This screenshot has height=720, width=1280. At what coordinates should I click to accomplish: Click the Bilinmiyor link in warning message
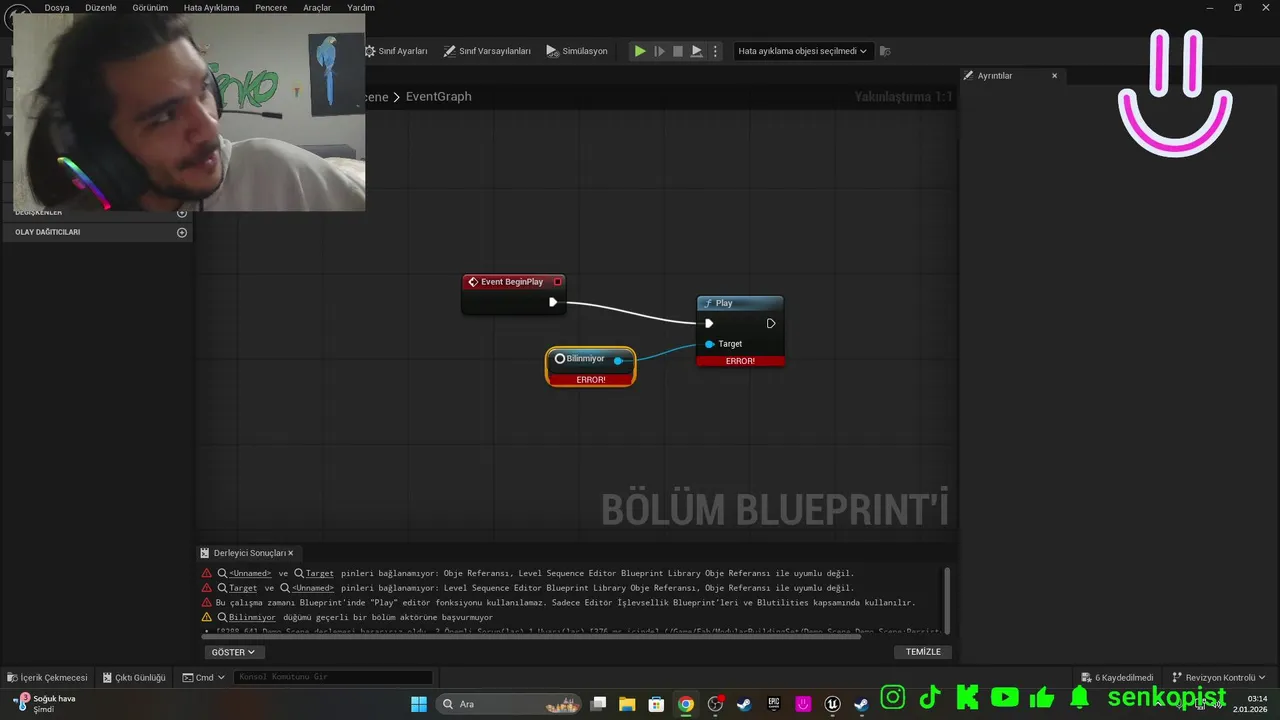(x=252, y=617)
